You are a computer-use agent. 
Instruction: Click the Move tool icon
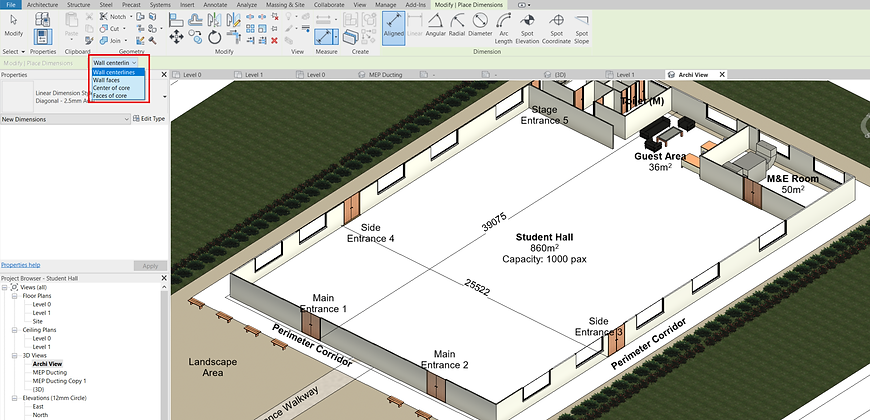tap(176, 37)
